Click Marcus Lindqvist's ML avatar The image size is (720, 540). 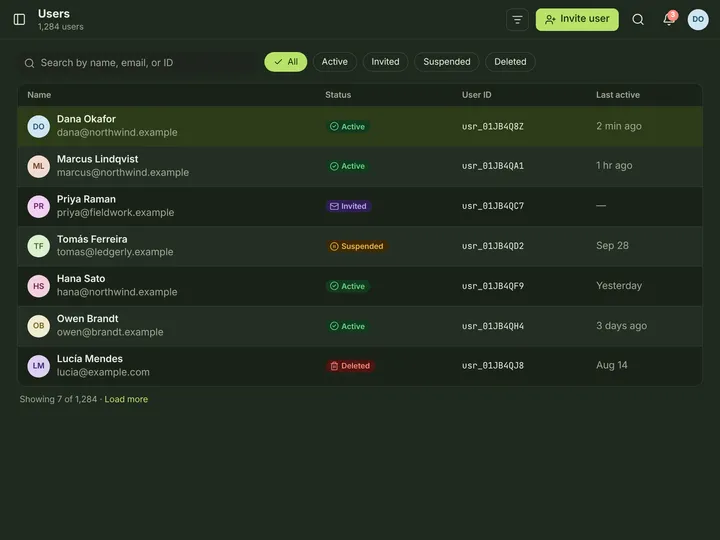[39, 166]
